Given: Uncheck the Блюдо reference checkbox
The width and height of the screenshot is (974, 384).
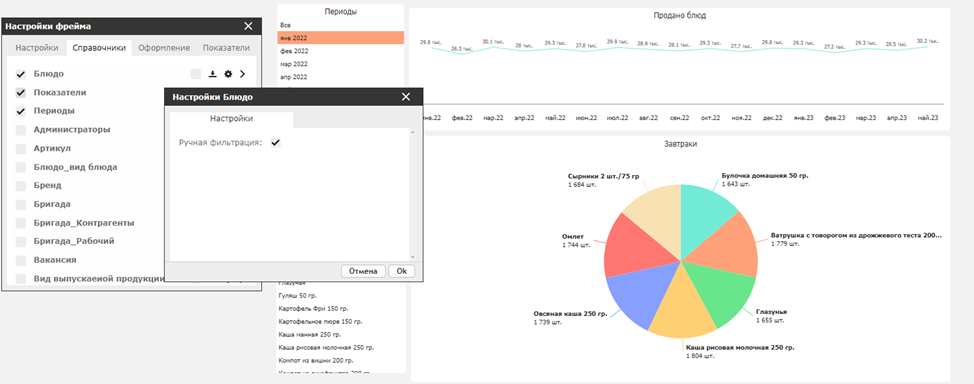Looking at the screenshot, I should 21,74.
